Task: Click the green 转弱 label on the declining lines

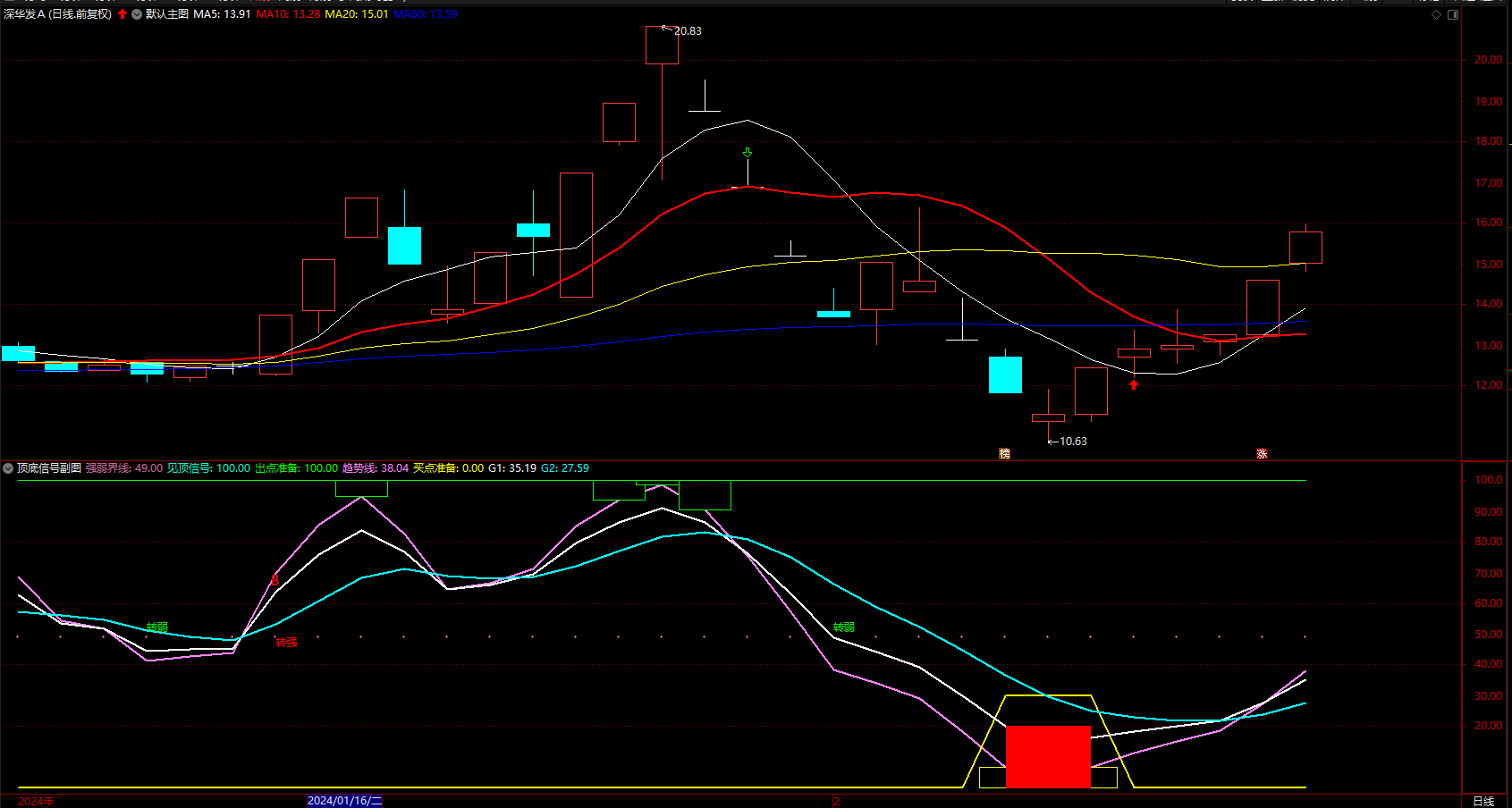Action: (x=844, y=627)
